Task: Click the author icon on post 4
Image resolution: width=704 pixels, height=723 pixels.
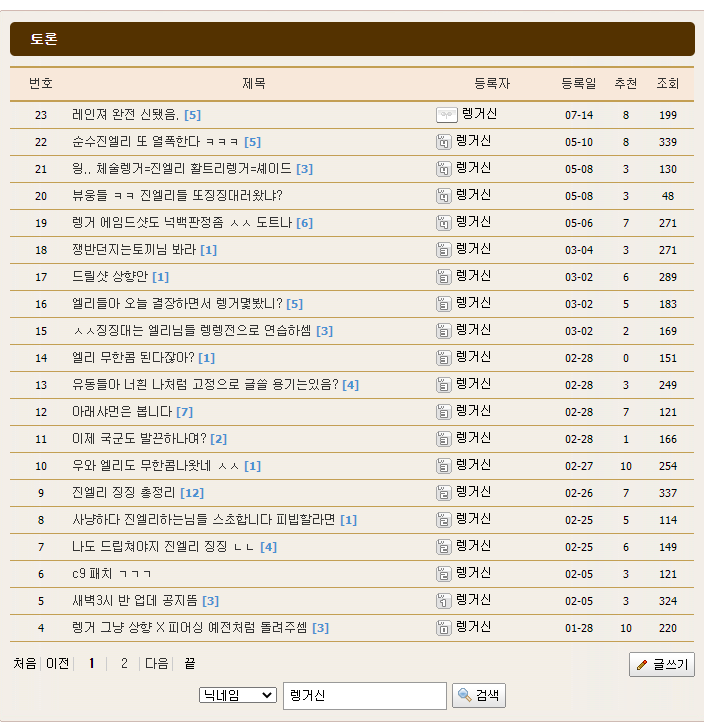Action: [x=443, y=628]
